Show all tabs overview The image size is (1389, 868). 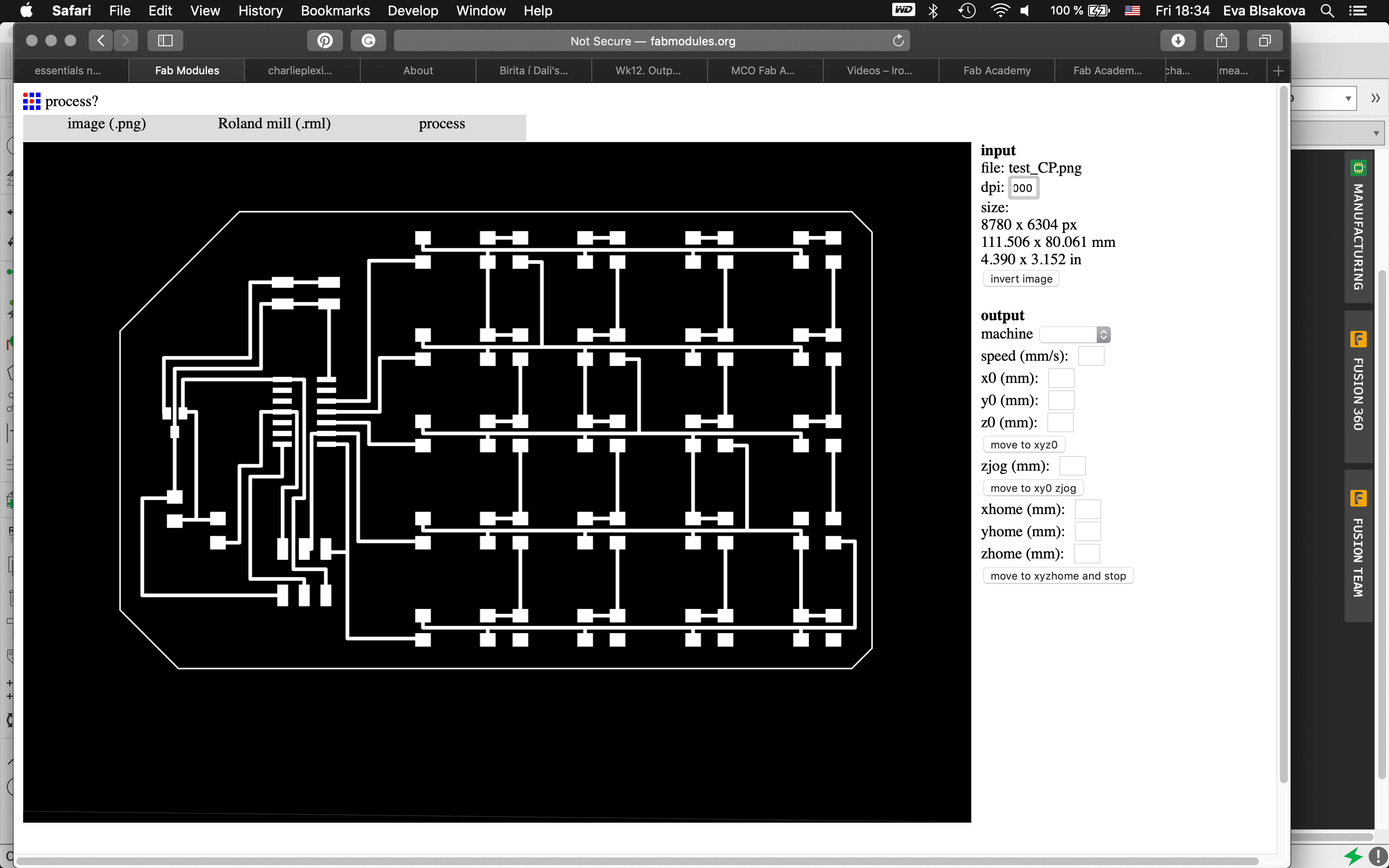(x=1265, y=41)
